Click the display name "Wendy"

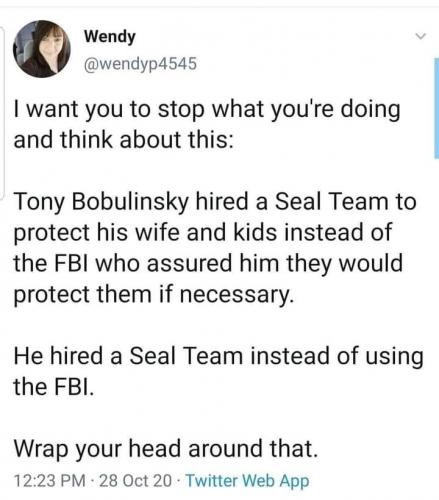pos(110,36)
